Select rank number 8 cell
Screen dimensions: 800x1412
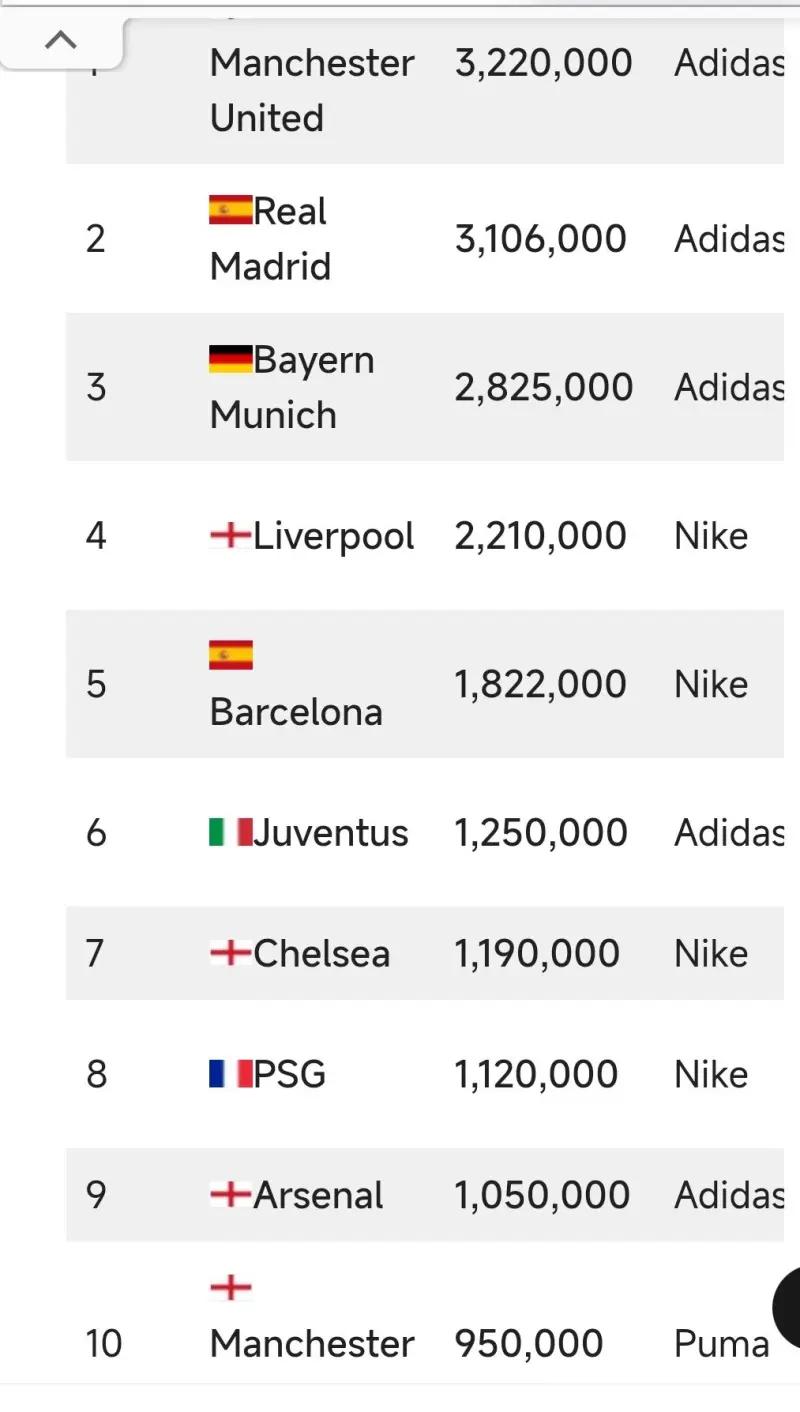click(96, 1074)
